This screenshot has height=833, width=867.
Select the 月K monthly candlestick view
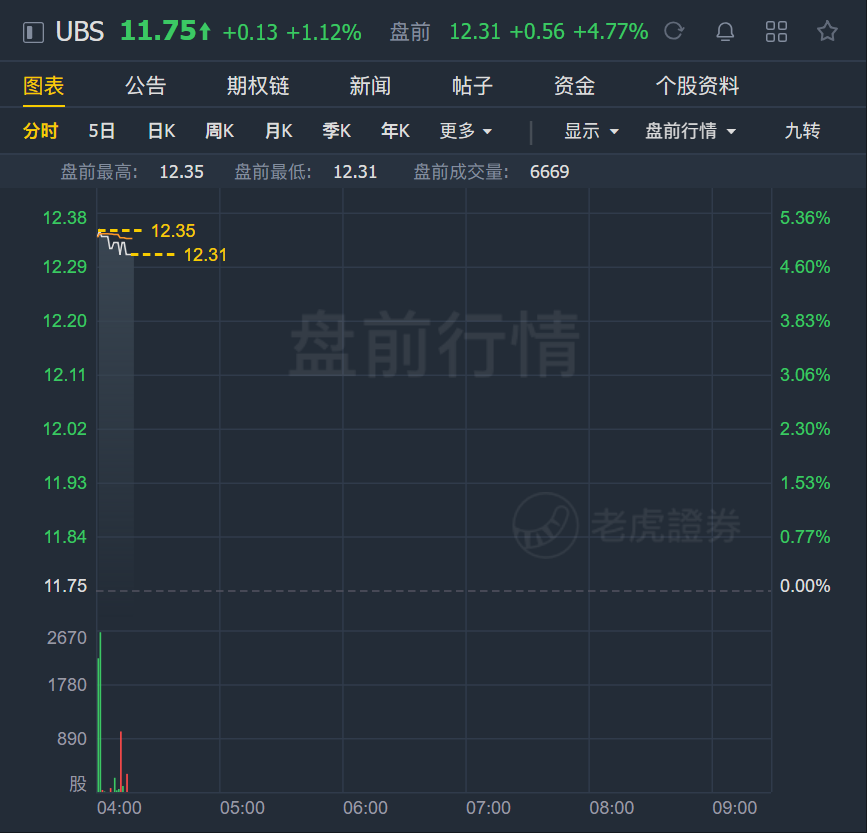pos(279,131)
